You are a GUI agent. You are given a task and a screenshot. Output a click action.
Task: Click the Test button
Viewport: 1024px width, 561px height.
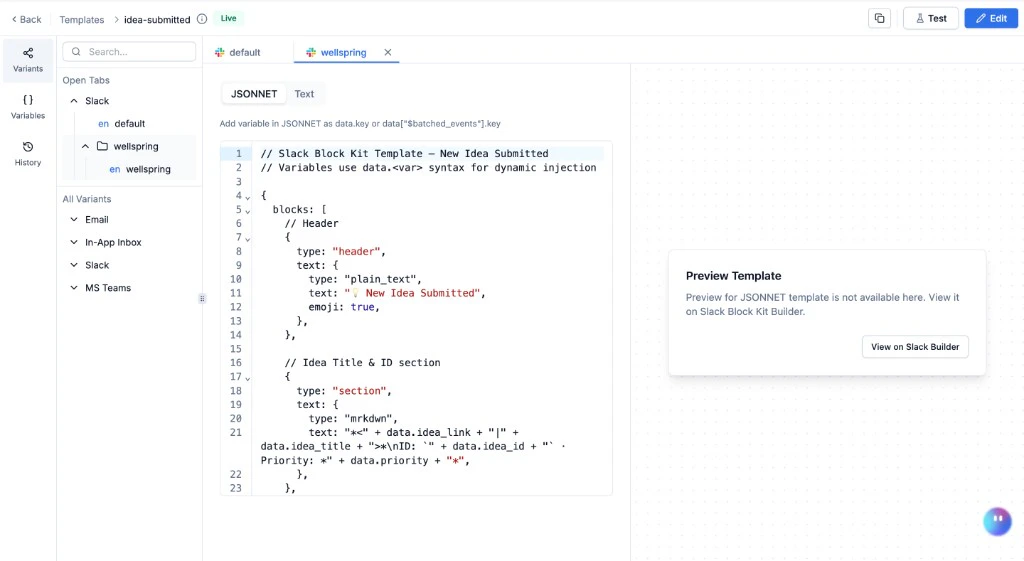pyautogui.click(x=931, y=18)
